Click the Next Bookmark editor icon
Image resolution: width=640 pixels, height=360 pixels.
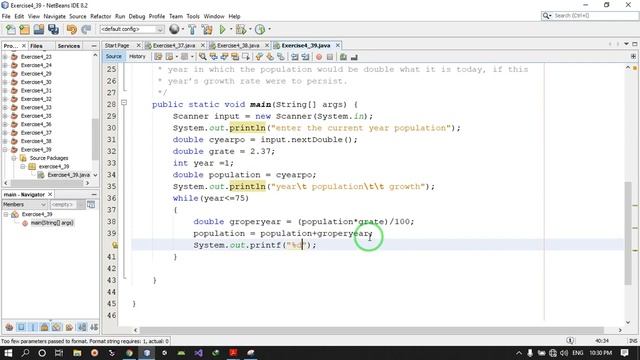point(270,57)
